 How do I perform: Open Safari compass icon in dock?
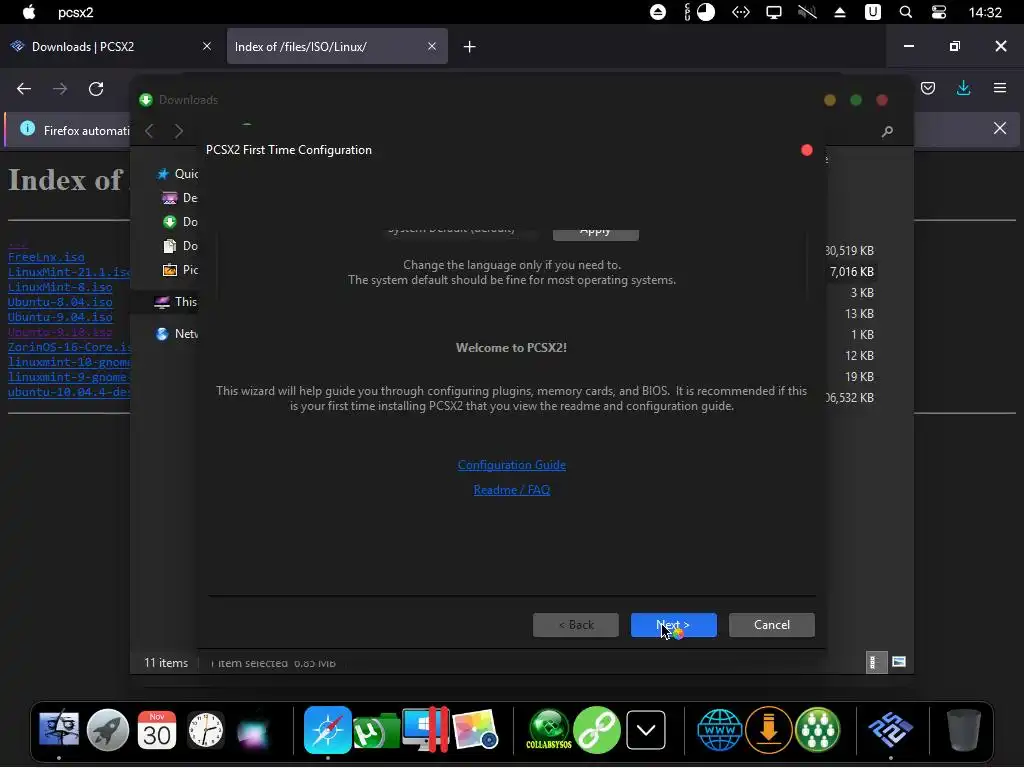pos(327,729)
